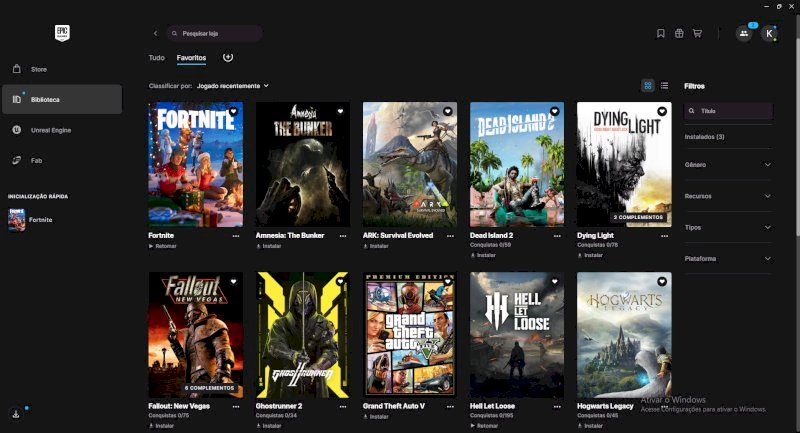
Task: Open the Grand Theft Auto V cover thumbnail
Action: tap(410, 335)
